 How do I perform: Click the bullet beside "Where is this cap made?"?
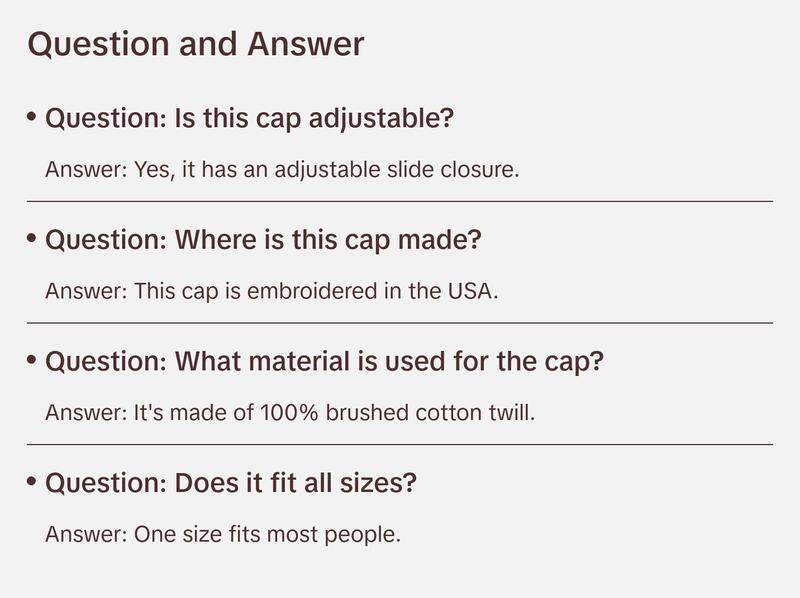(x=32, y=239)
